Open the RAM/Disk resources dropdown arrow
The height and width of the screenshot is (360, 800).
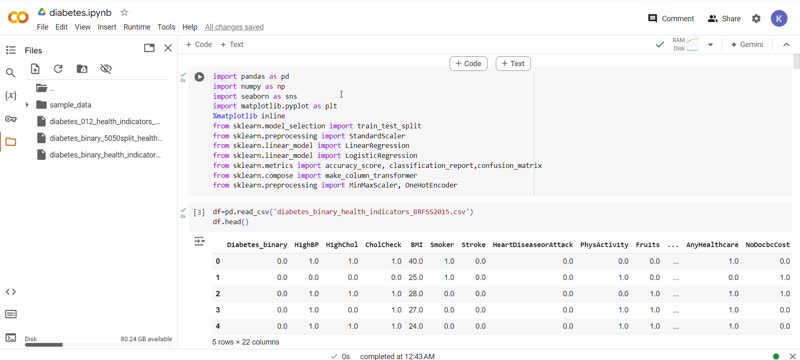(x=710, y=45)
